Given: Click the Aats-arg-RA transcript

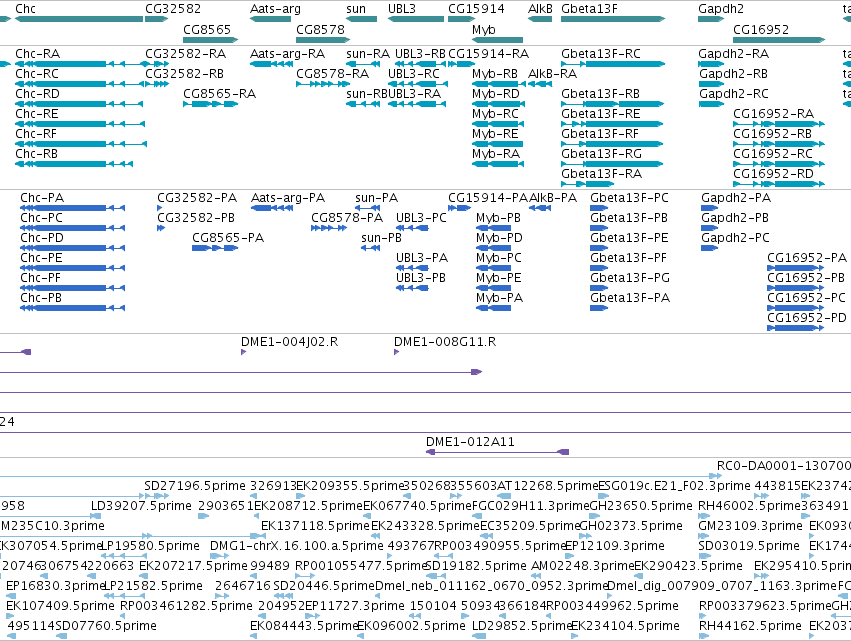Looking at the screenshot, I should click(x=271, y=64).
